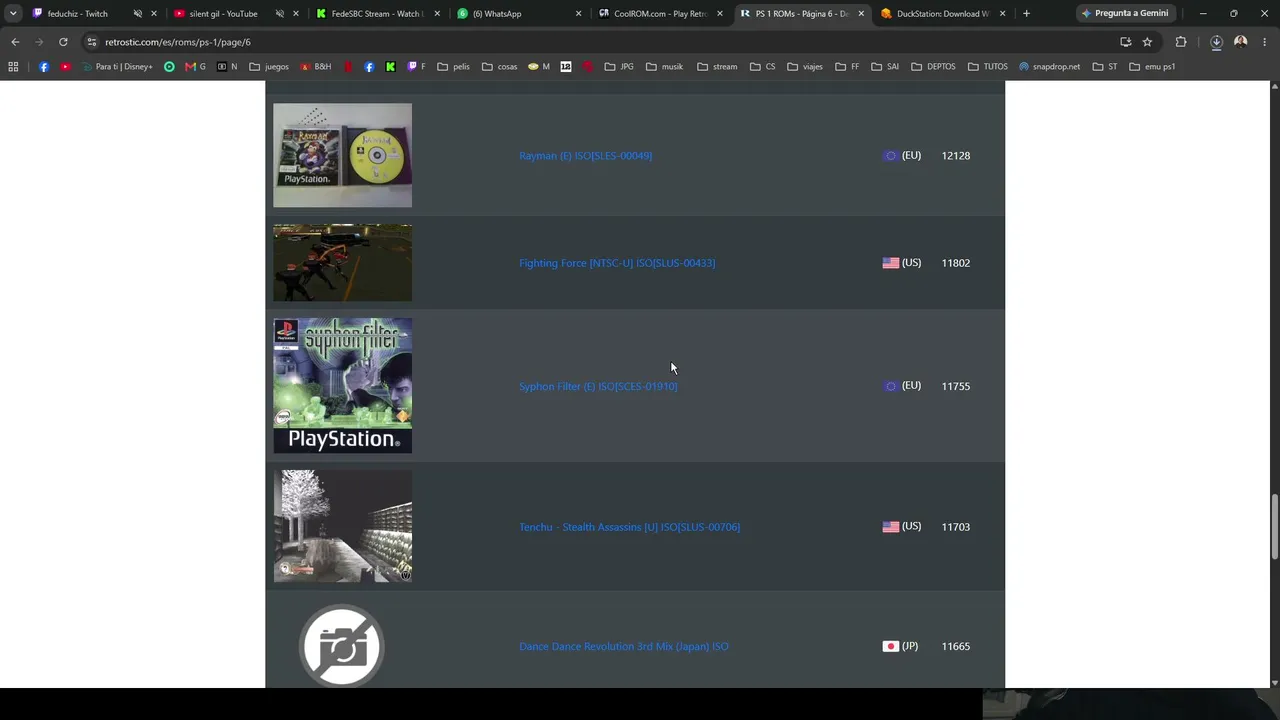Click download count 11755 in Syphon Filter row
The height and width of the screenshot is (720, 1280).
[955, 386]
